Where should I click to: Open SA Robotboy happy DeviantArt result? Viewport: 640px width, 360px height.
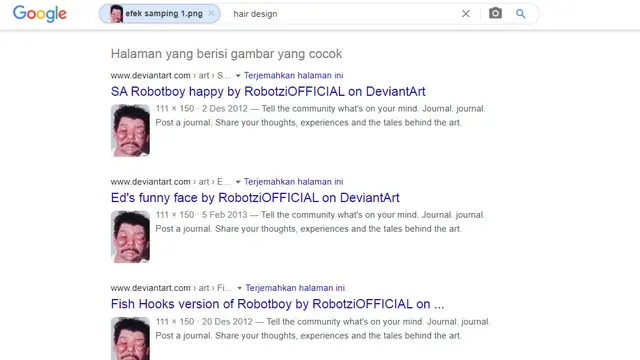(x=268, y=91)
